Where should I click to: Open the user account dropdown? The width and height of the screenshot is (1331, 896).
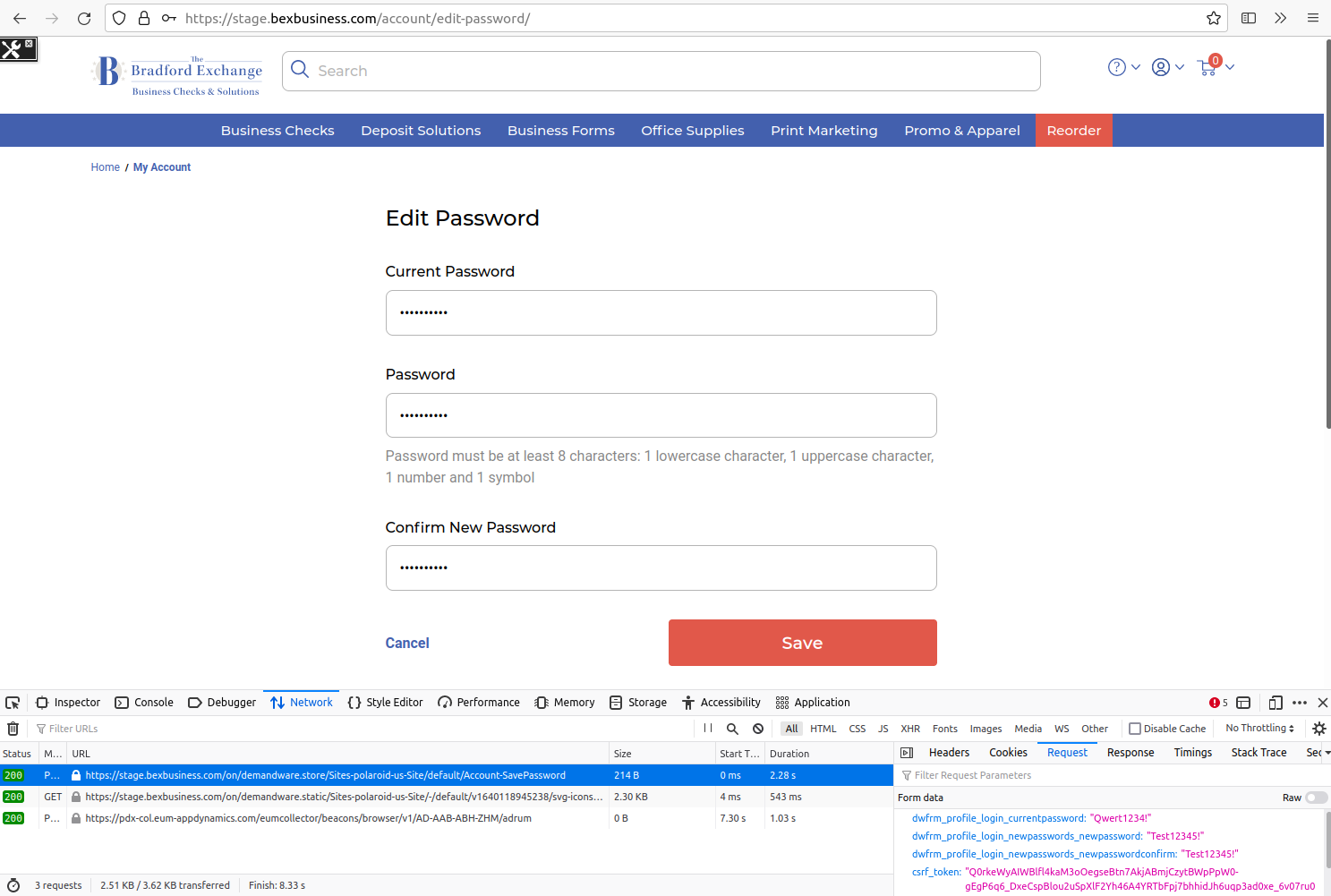pyautogui.click(x=1167, y=67)
